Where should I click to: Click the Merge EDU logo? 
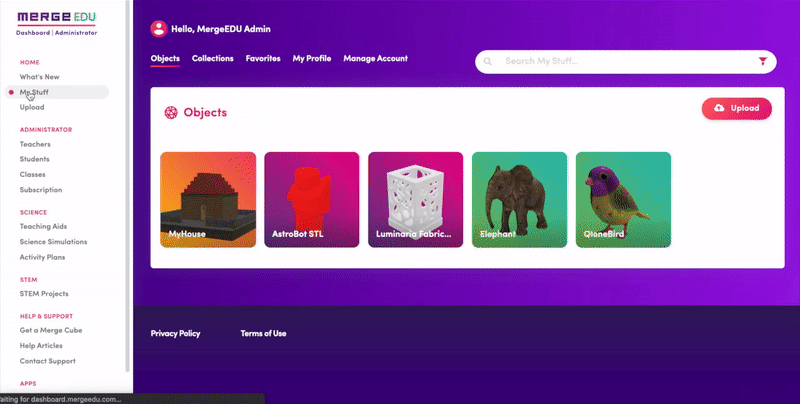57,18
